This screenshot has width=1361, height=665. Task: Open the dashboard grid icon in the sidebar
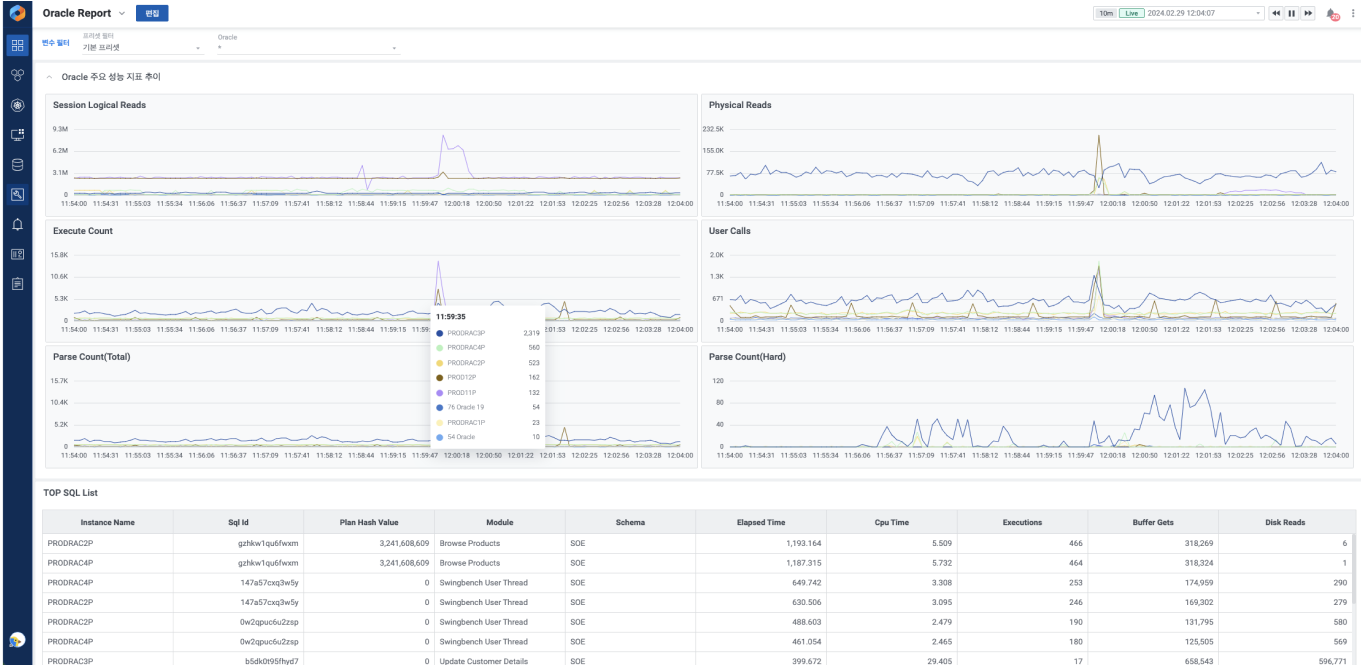tap(17, 45)
